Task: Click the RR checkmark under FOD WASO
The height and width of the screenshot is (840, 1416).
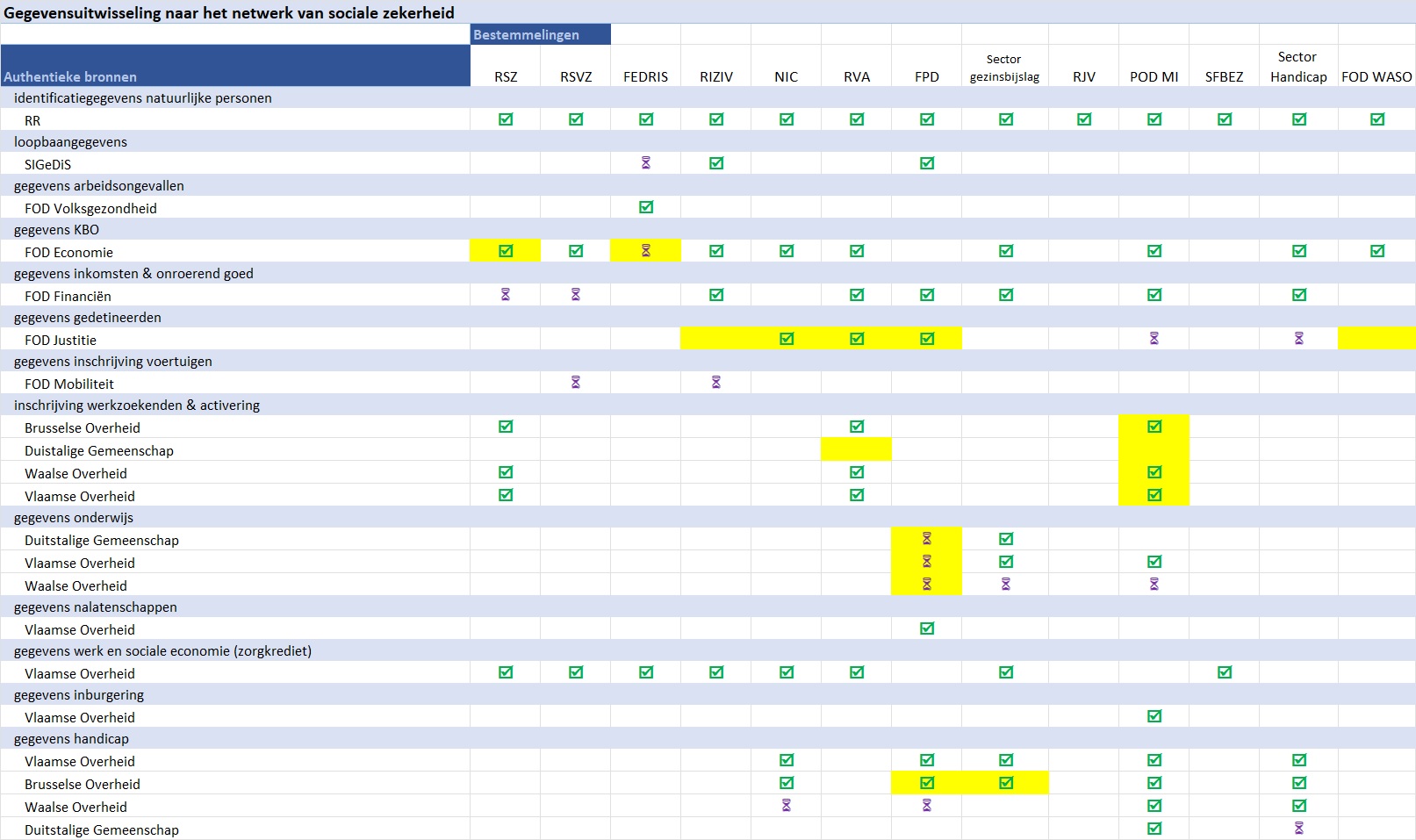Action: [1377, 119]
